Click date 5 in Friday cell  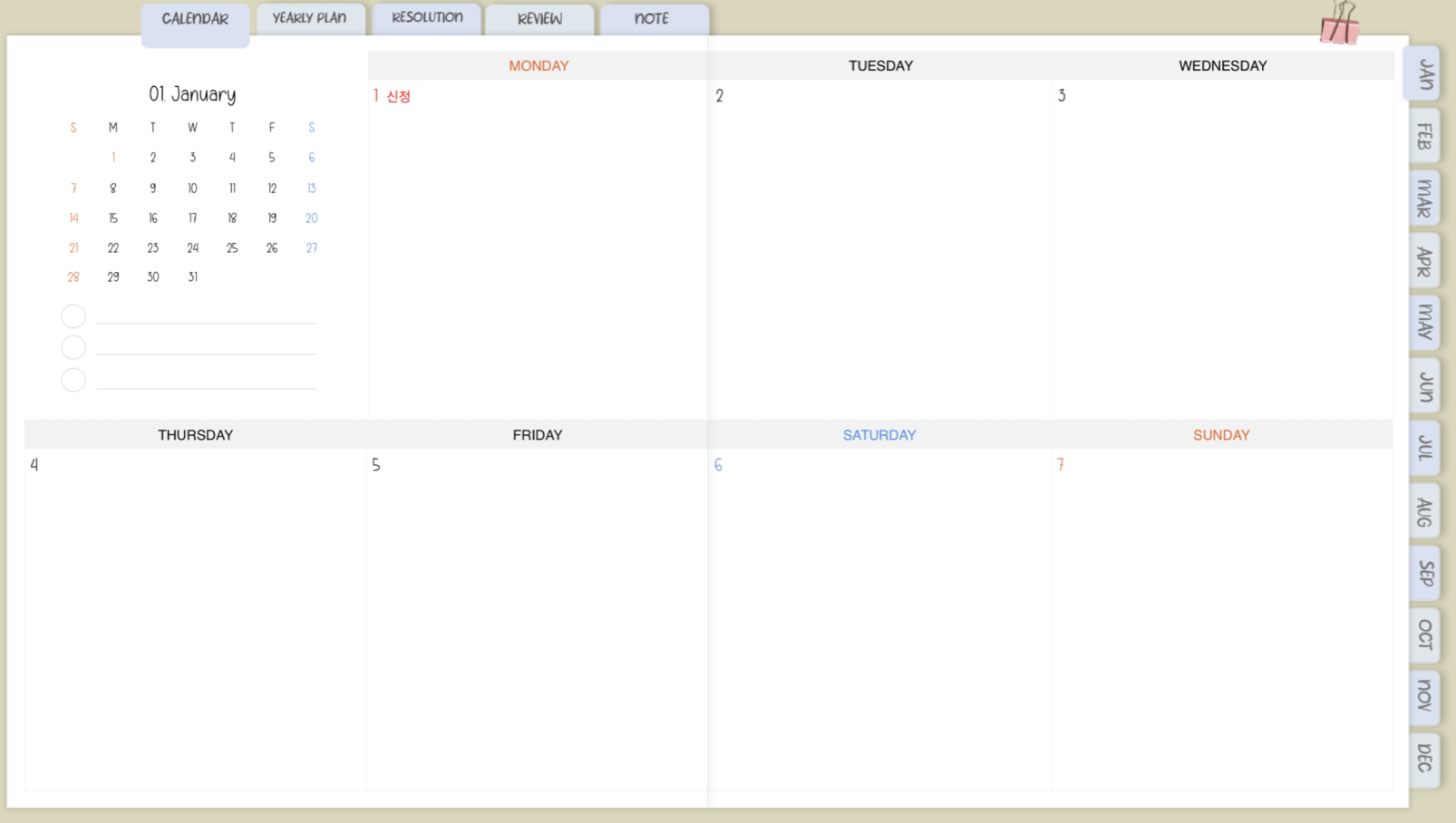click(x=376, y=465)
